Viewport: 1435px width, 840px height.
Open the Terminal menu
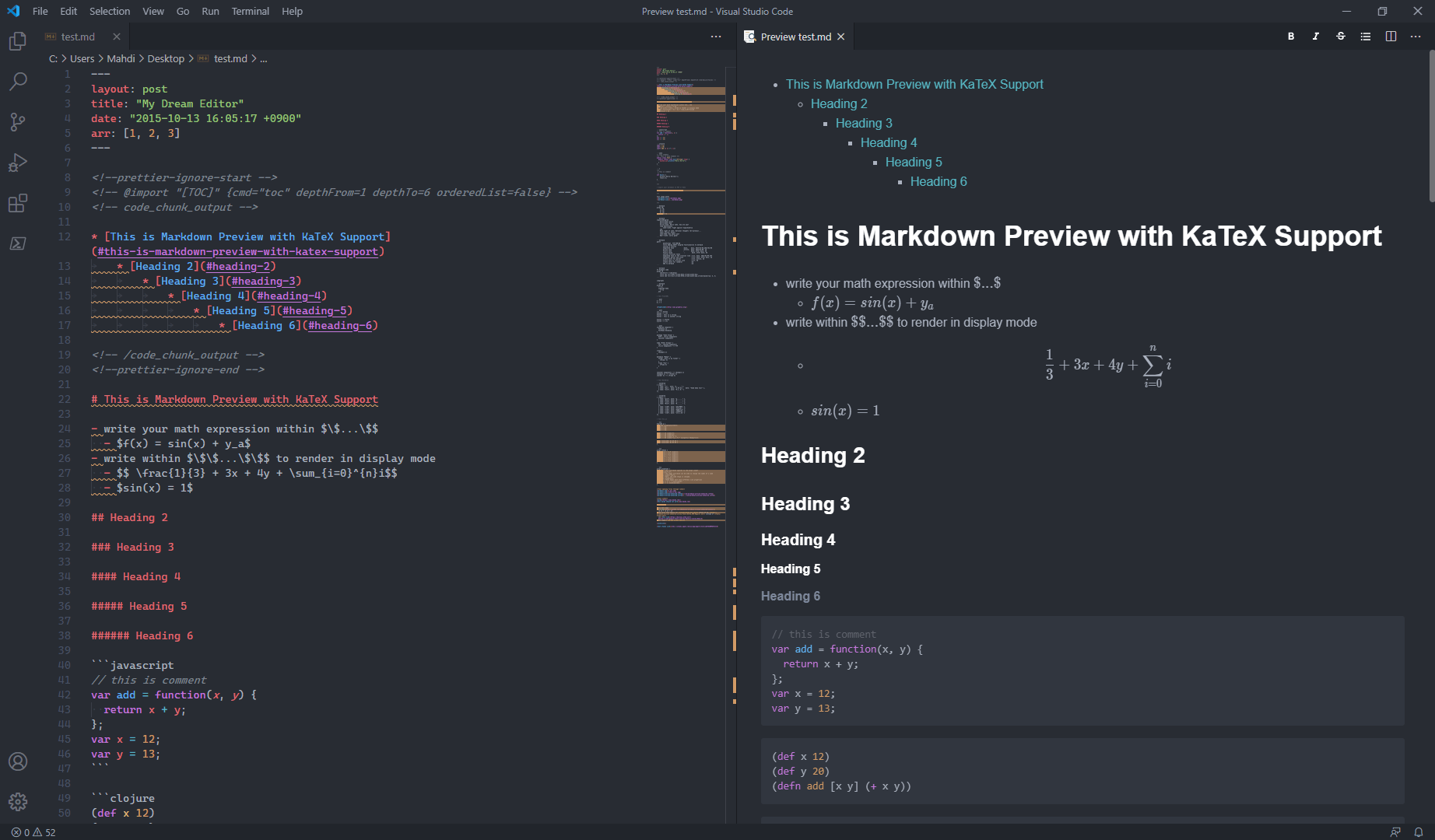point(250,11)
